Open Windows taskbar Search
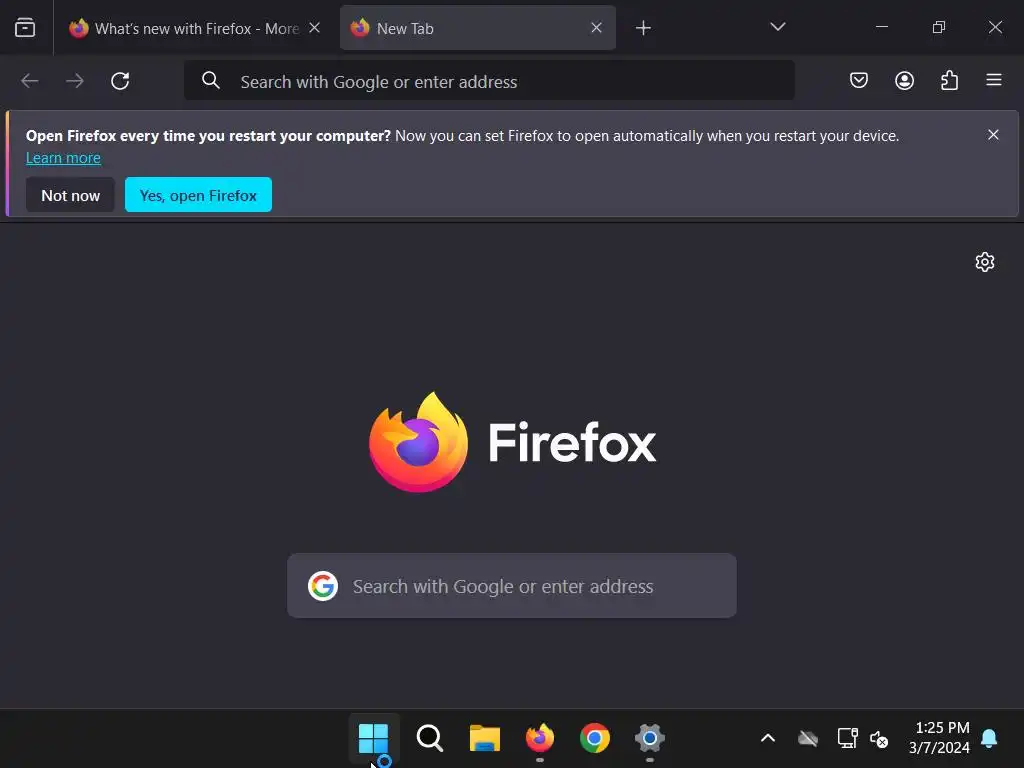Screen dimensions: 1024x768 [429, 738]
